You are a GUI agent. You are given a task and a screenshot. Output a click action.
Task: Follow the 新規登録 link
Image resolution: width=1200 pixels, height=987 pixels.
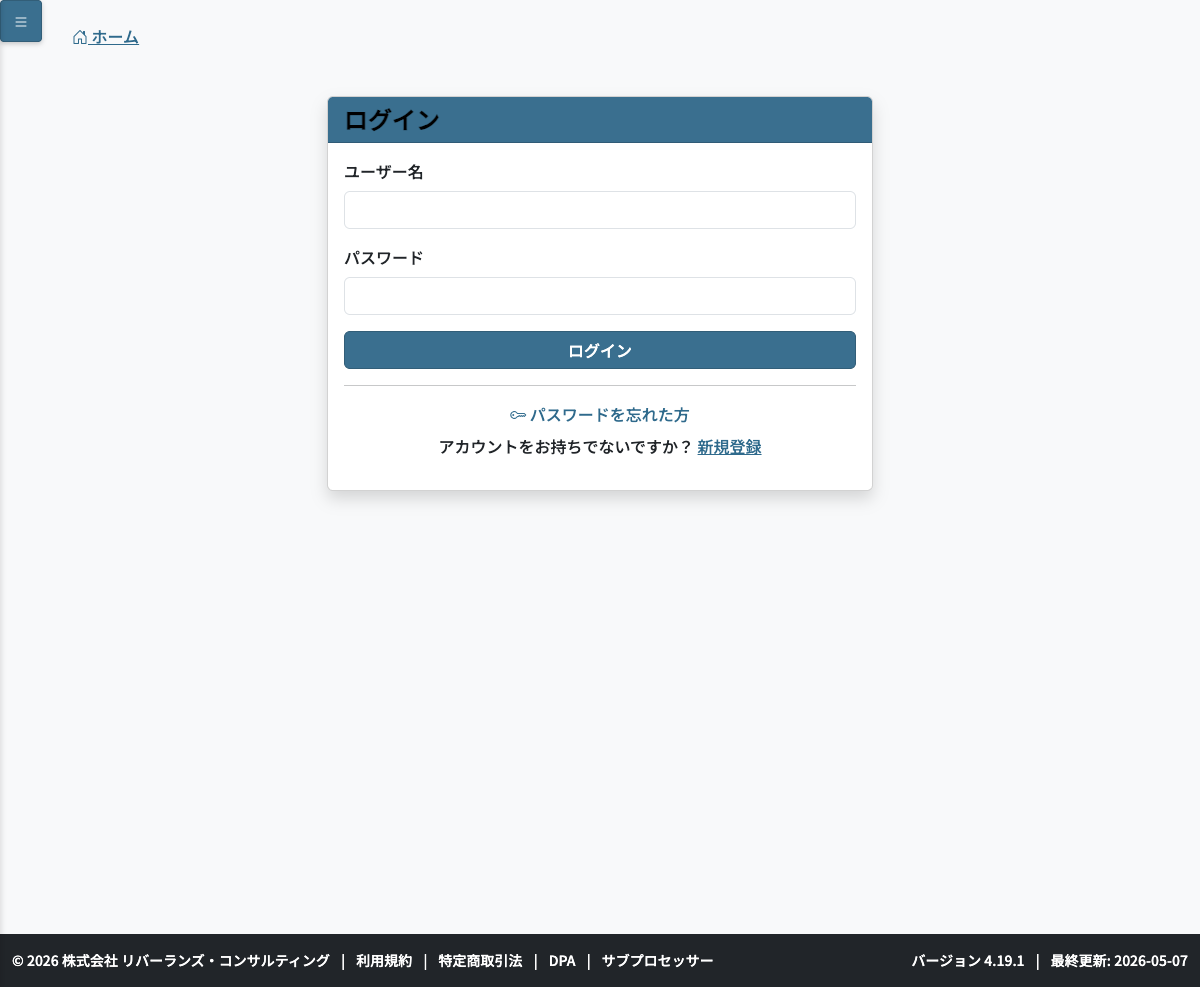pos(729,447)
